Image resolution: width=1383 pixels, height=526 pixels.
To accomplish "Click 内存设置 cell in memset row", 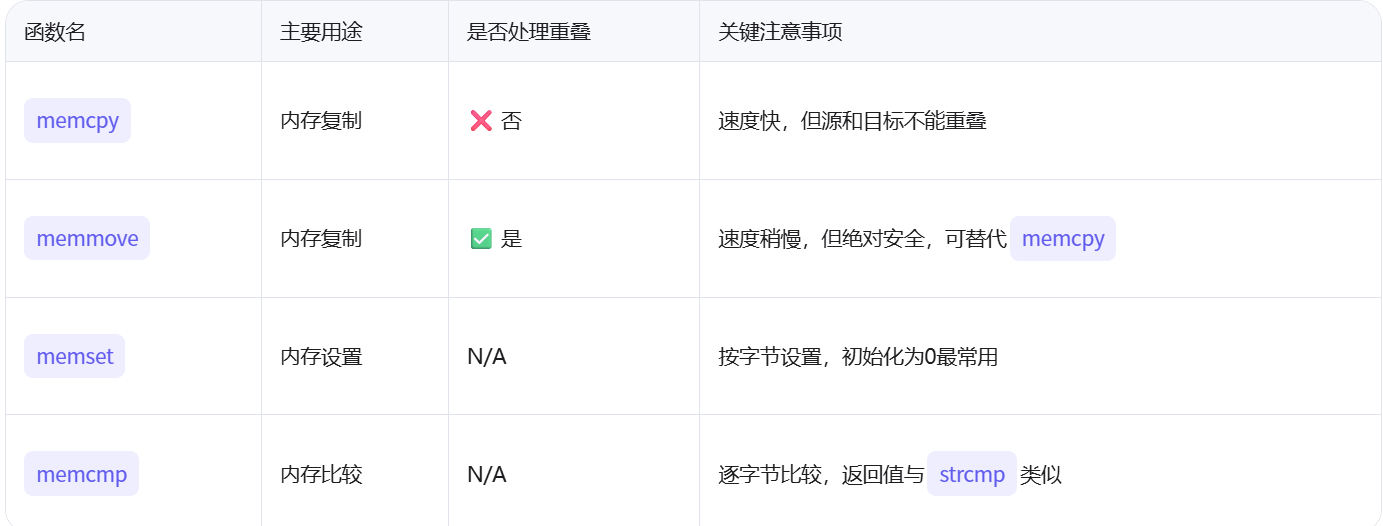I will 321,356.
